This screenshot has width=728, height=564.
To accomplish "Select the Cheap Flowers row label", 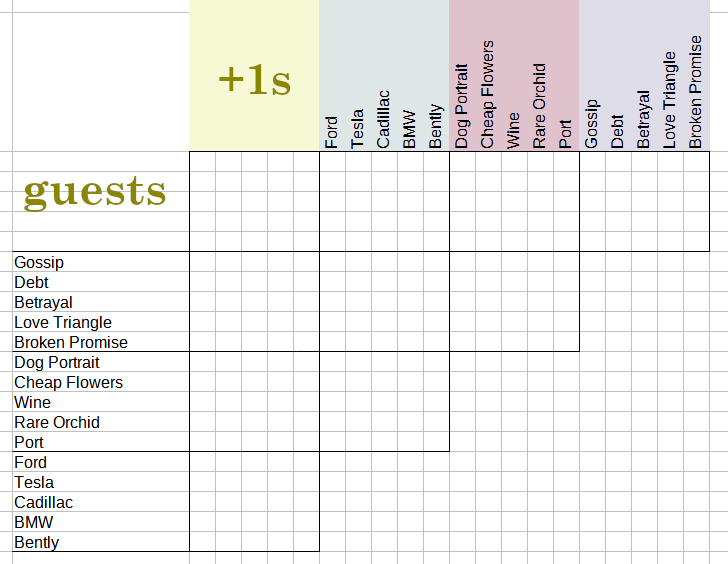I will click(x=68, y=382).
